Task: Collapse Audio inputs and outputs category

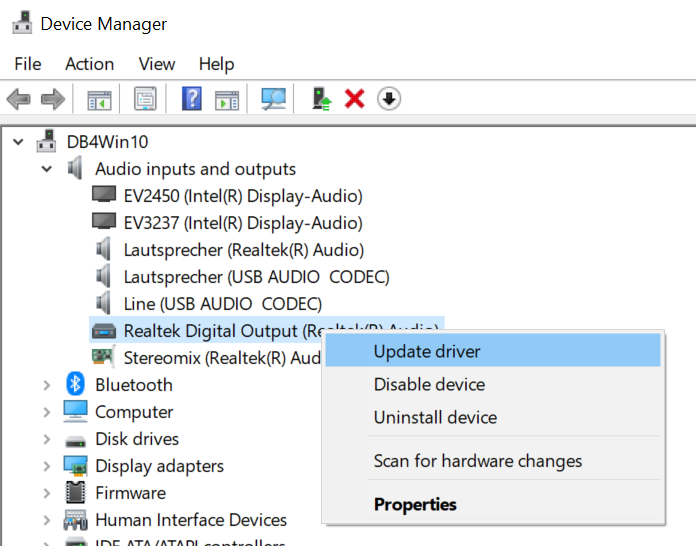Action: click(47, 169)
